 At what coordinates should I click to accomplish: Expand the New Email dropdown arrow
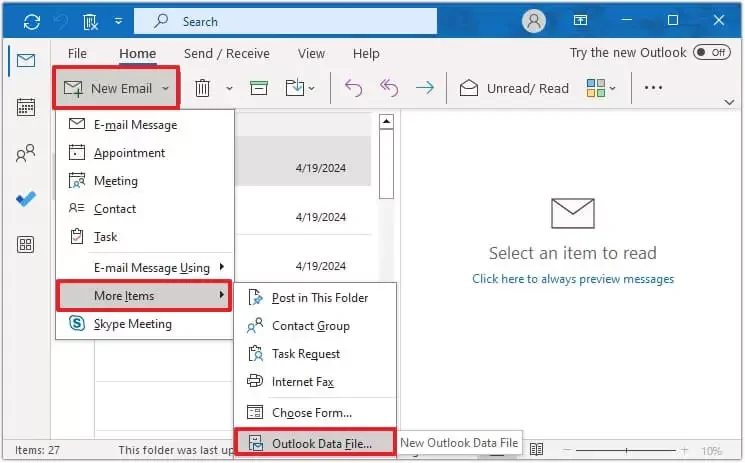[x=165, y=88]
